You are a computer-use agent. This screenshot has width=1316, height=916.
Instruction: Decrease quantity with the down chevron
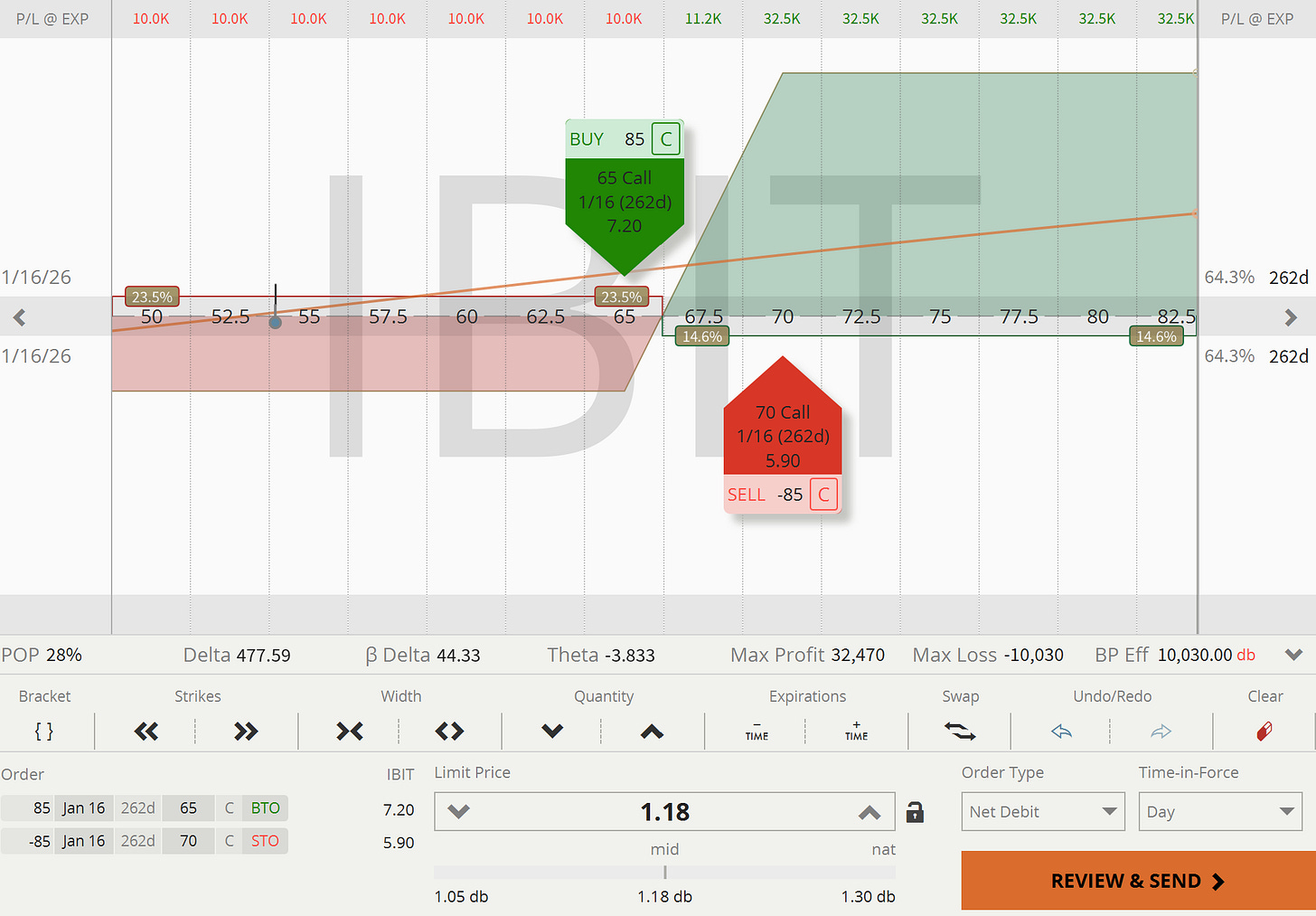click(552, 731)
